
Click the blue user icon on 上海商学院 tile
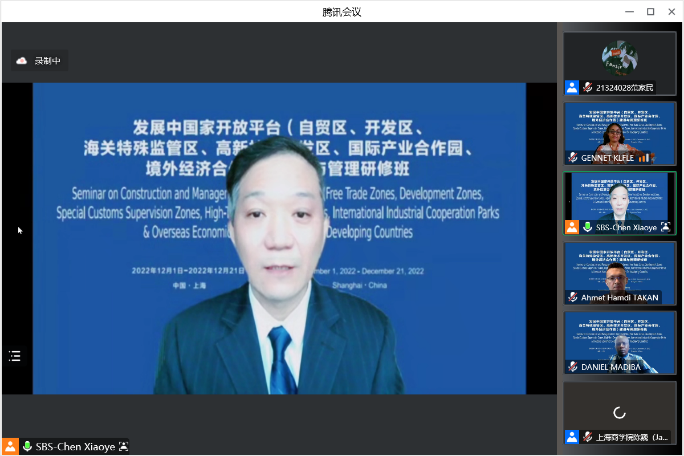pyautogui.click(x=572, y=437)
